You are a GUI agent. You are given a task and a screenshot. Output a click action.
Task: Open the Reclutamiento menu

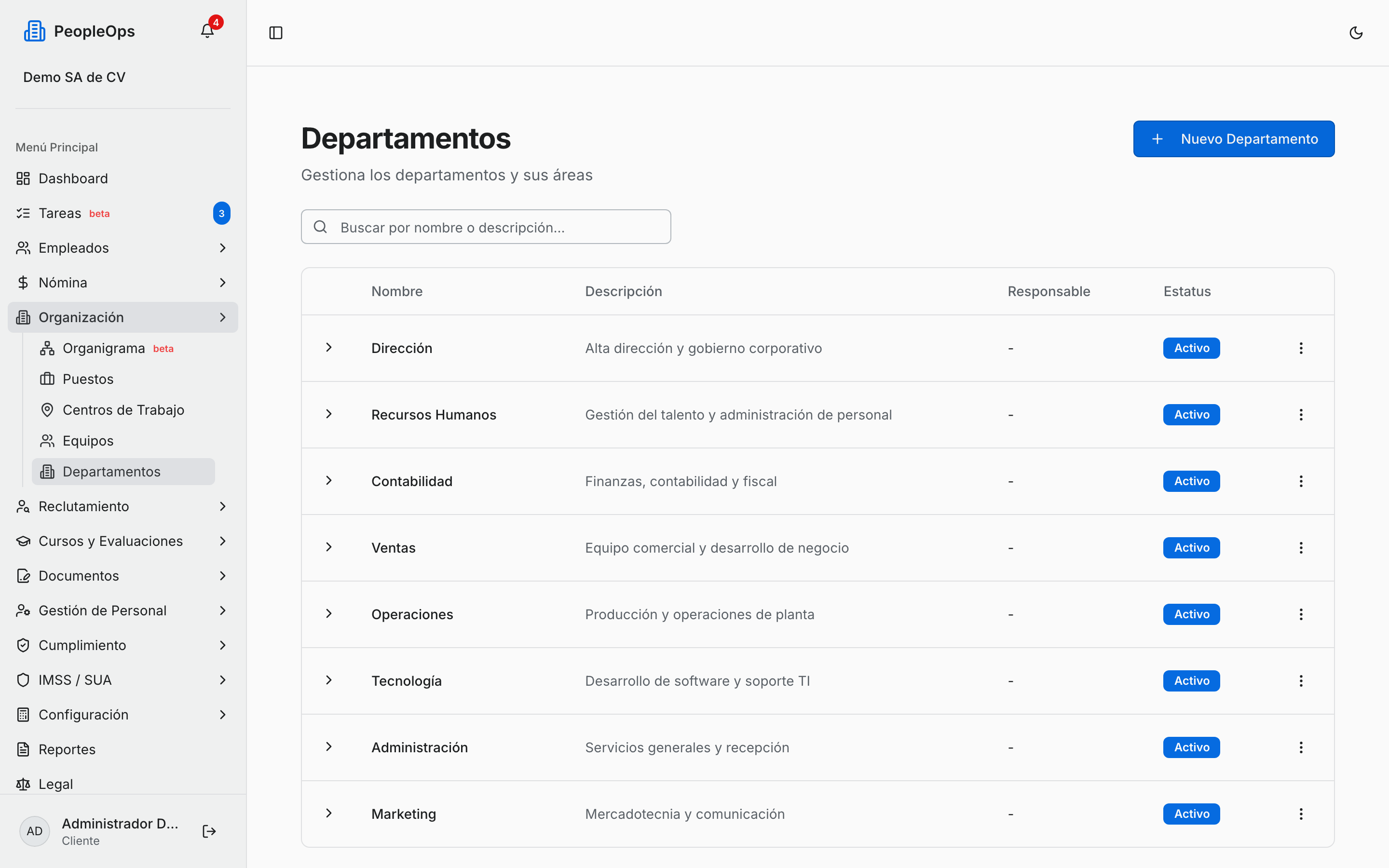pos(123,506)
